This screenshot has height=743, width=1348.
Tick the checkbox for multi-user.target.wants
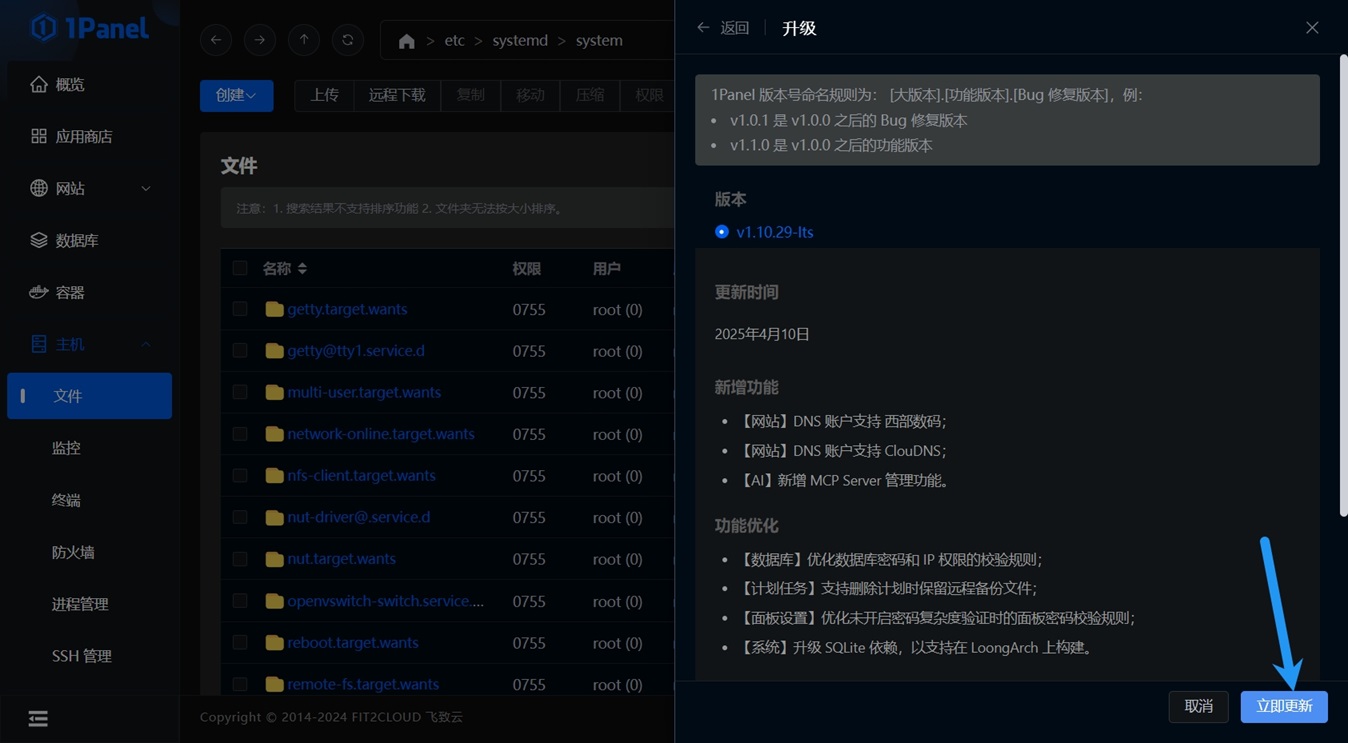240,393
